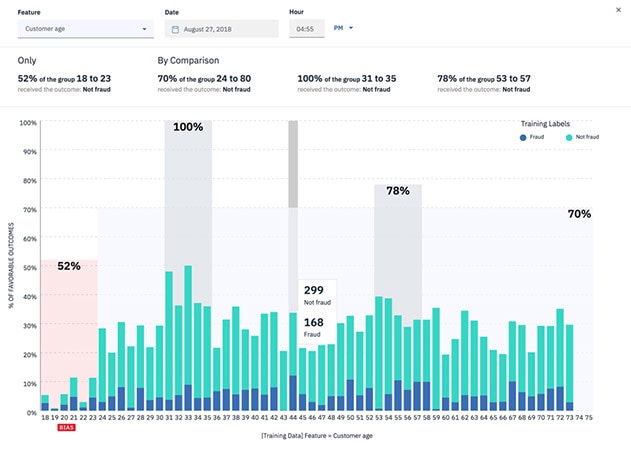Image resolution: width=631 pixels, height=463 pixels.
Task: Click y-axis 100% tick label
Action: click(x=28, y=123)
